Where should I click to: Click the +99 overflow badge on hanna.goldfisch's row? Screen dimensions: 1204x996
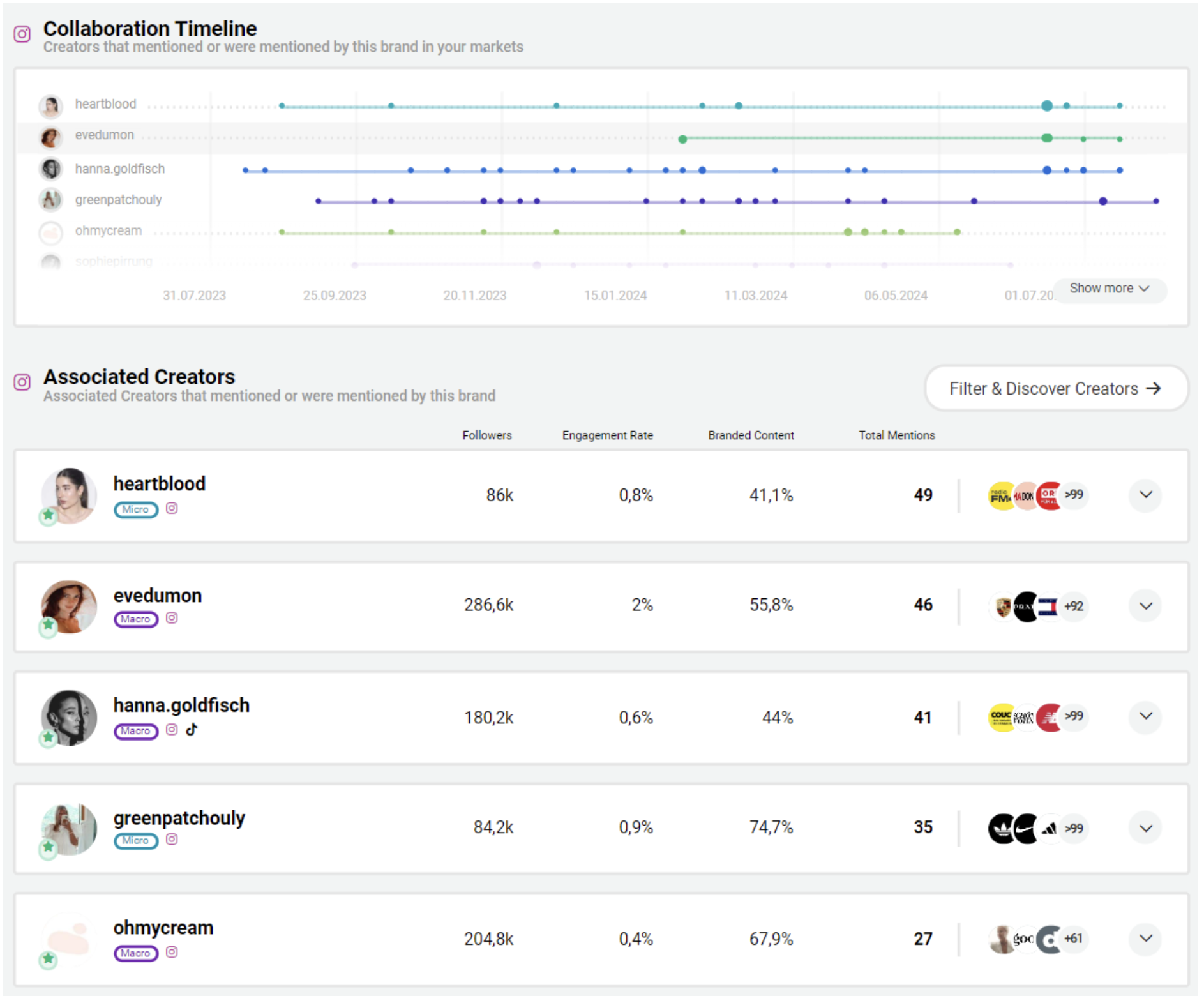pos(1072,717)
